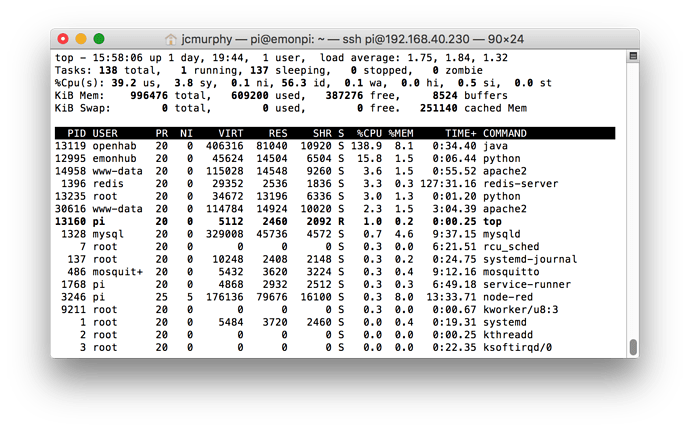Screen dimensions: 690x430
Task: Click the home folder icon in title bar
Action: pyautogui.click(x=170, y=39)
